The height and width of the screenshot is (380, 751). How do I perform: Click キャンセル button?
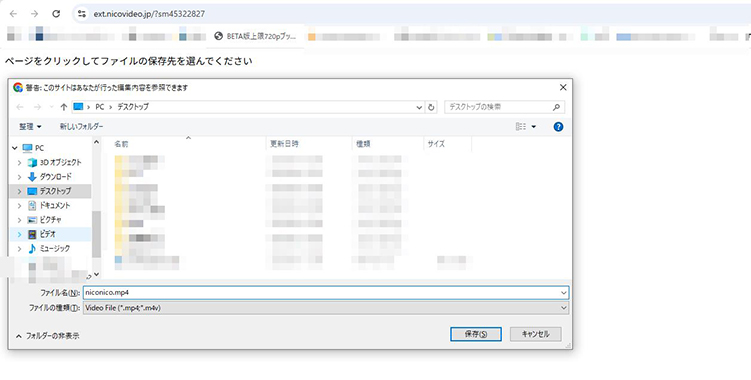pyautogui.click(x=535, y=334)
